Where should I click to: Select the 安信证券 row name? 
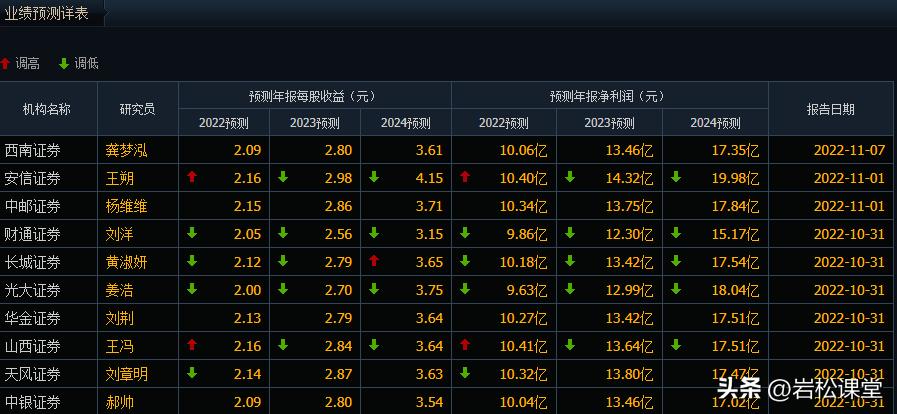(33, 178)
